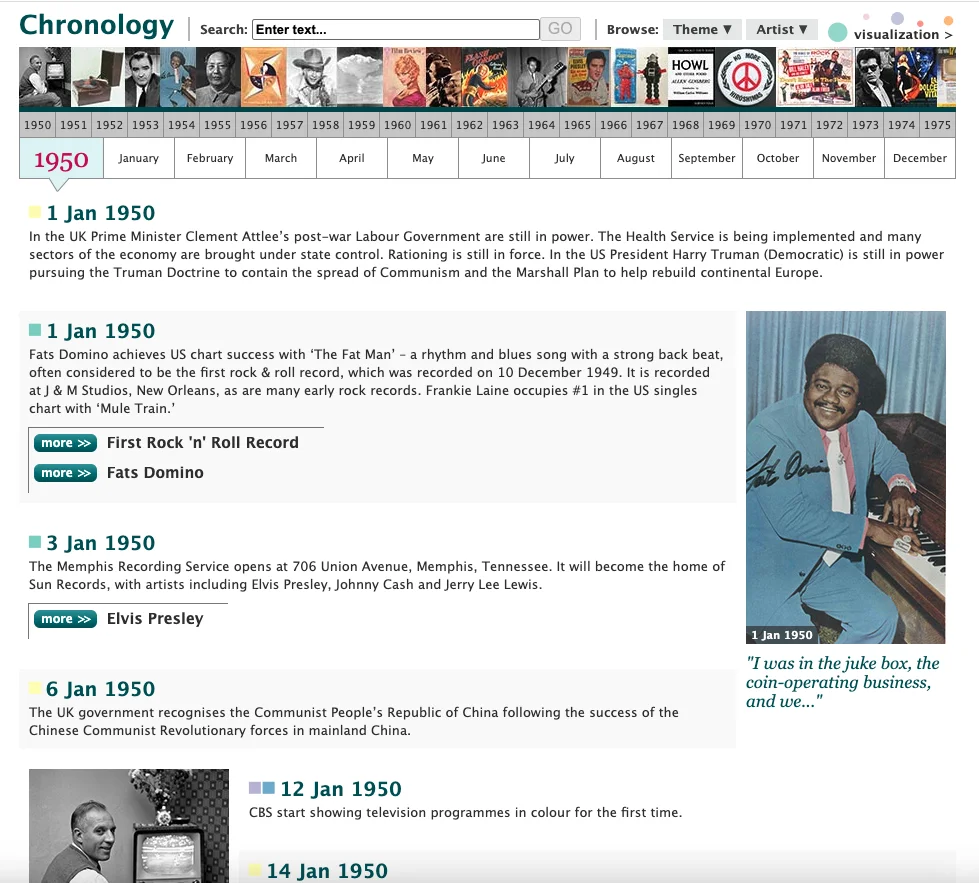Click the guitarist thumbnail in the banner
The image size is (979, 883).
(536, 77)
